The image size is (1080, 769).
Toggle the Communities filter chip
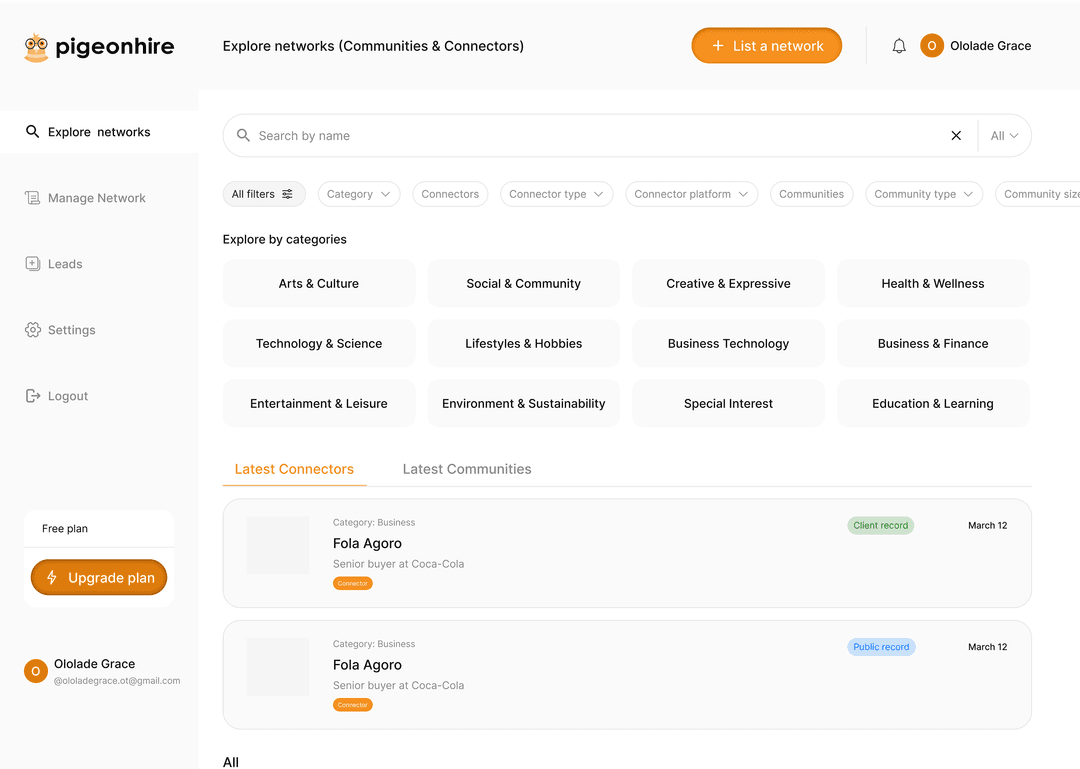pos(811,194)
